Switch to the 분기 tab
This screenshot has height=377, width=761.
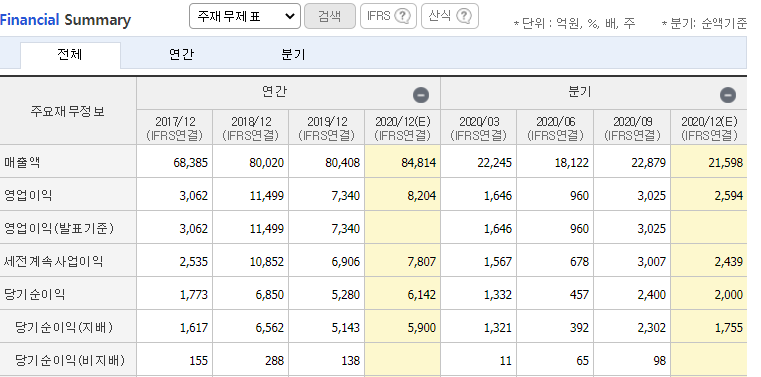293,54
